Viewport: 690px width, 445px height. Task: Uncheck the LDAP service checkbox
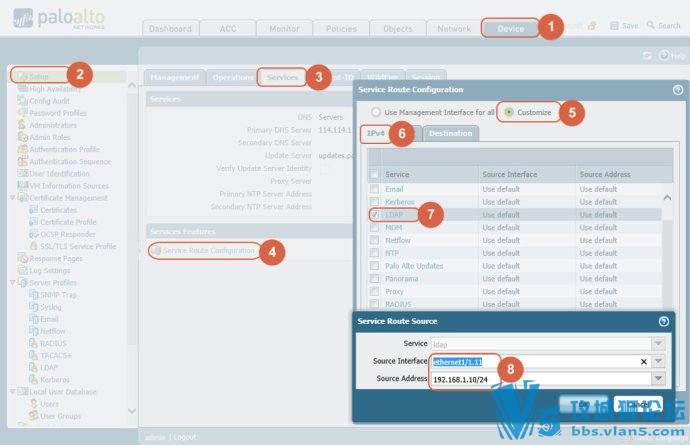click(374, 214)
